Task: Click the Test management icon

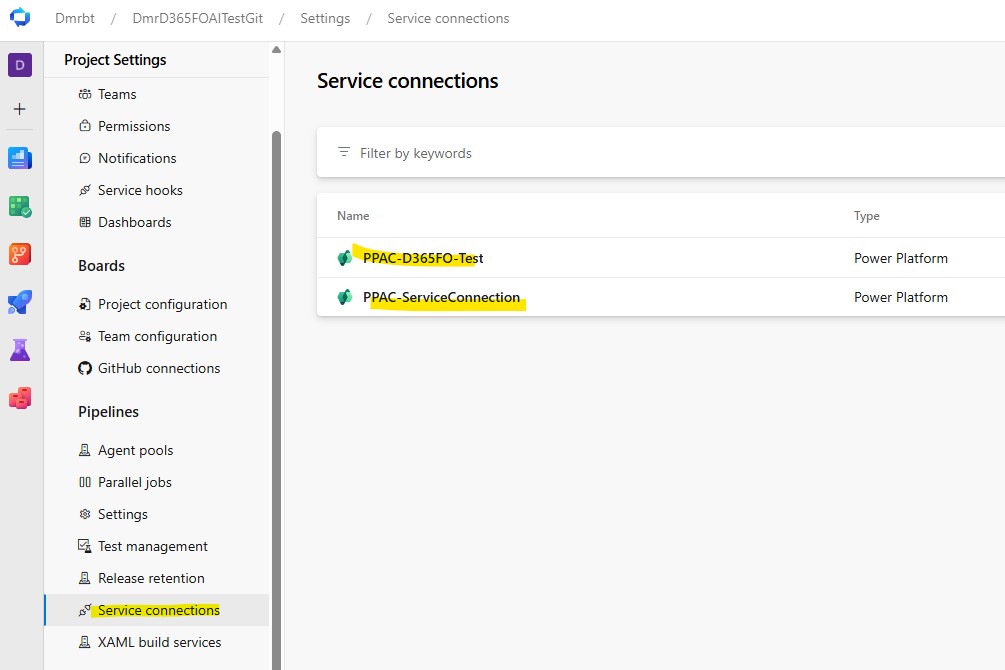Action: [85, 546]
